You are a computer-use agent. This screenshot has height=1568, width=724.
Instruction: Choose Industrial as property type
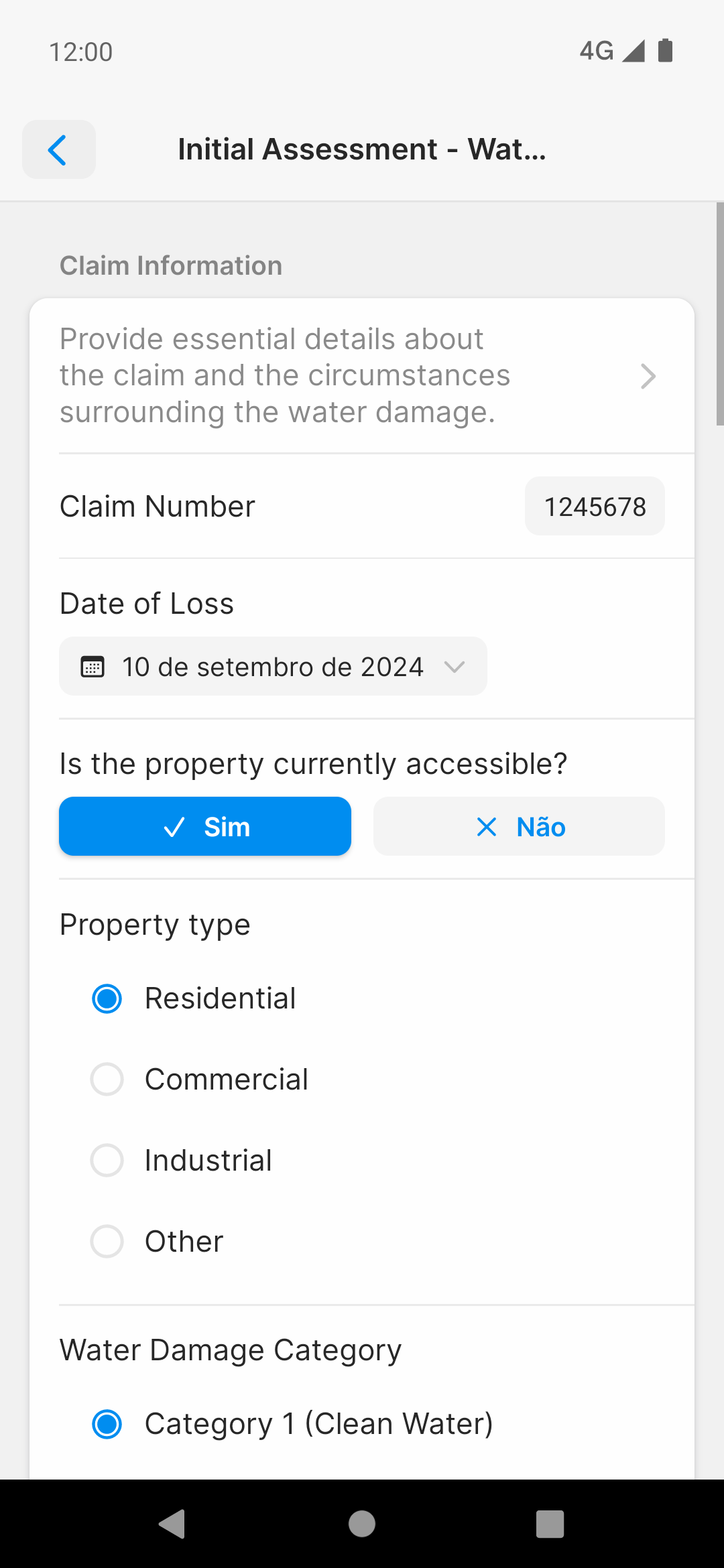pos(182,1161)
